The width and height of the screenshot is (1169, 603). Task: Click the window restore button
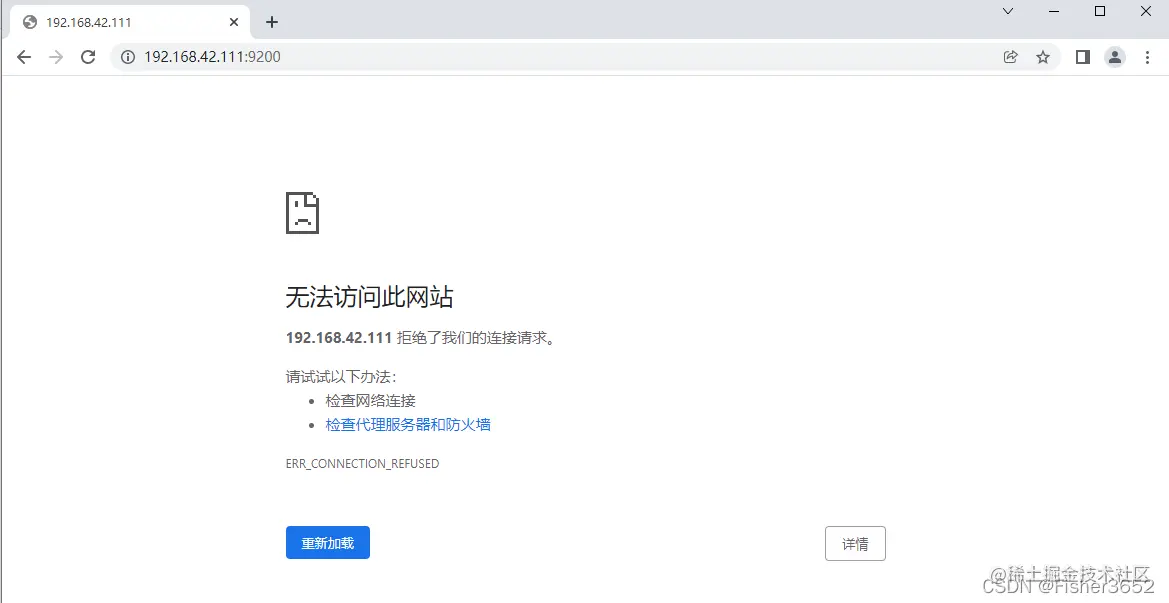[1100, 11]
